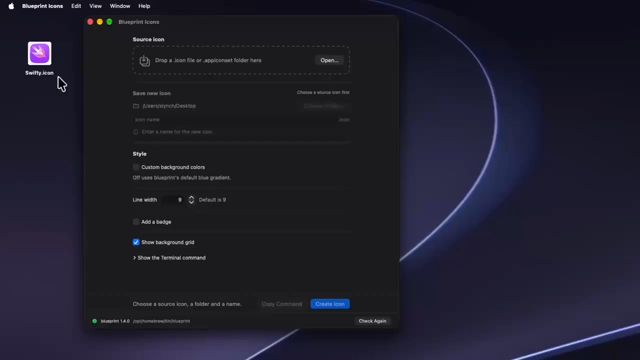640x360 pixels.
Task: Uncheck the Show background grid checkbox
Action: [136, 242]
